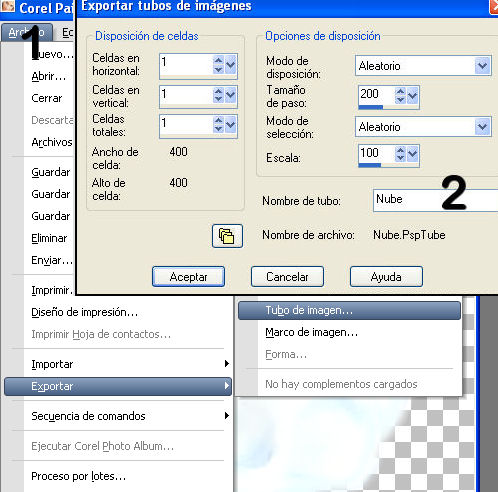Click the Nombre de tubo text field

[435, 200]
